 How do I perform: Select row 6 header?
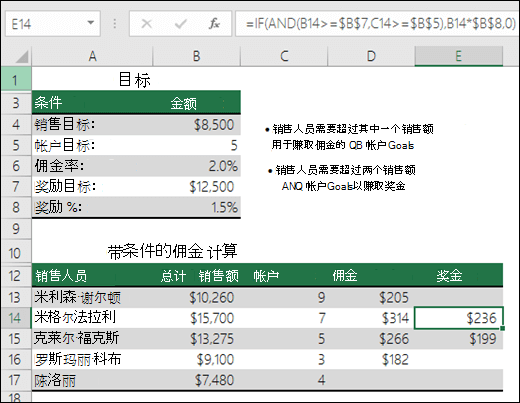[x=16, y=166]
